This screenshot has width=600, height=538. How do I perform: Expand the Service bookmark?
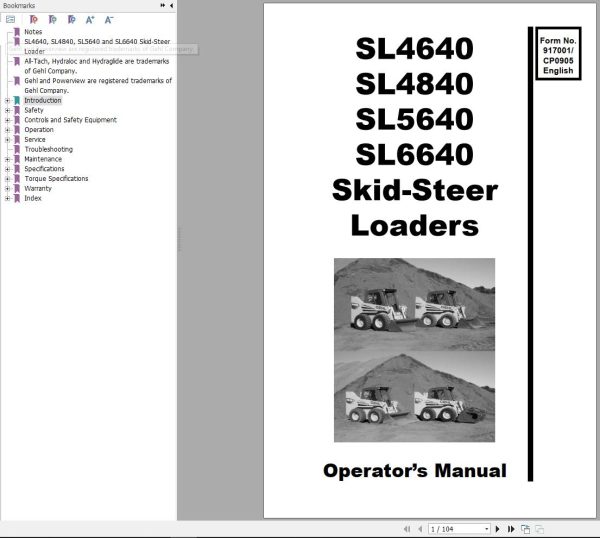tap(7, 140)
